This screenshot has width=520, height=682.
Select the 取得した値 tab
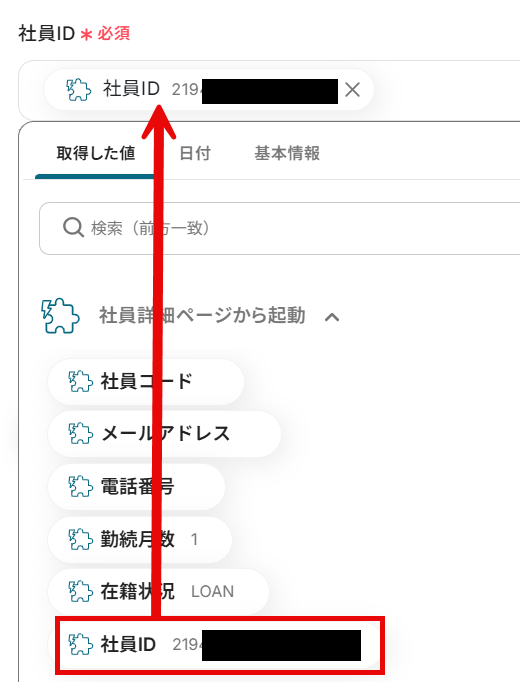(x=96, y=154)
